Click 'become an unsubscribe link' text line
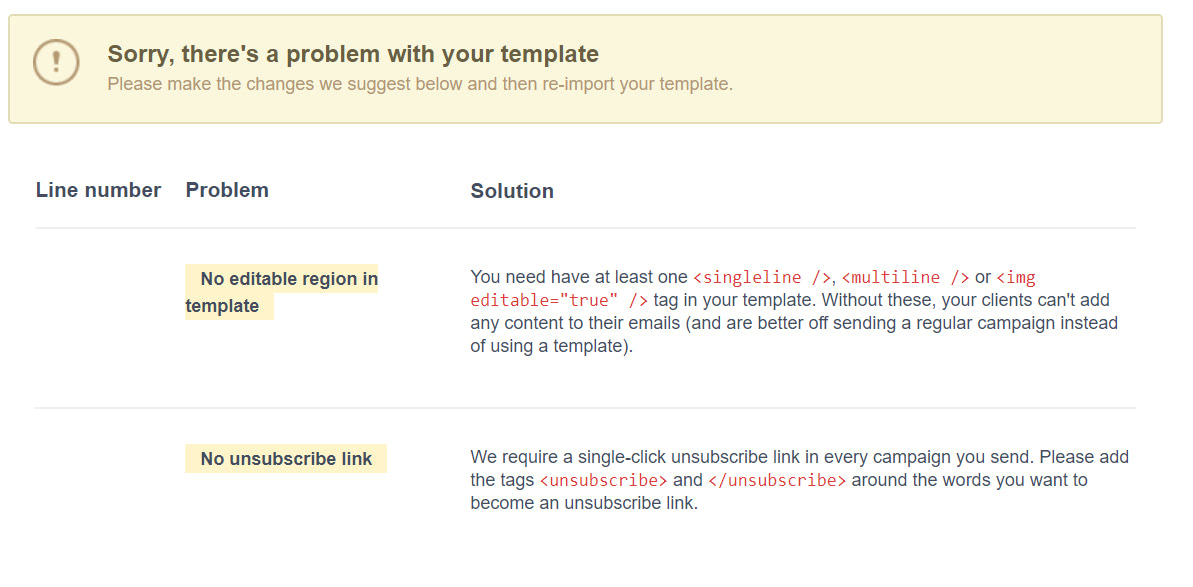The width and height of the screenshot is (1193, 587). (584, 503)
